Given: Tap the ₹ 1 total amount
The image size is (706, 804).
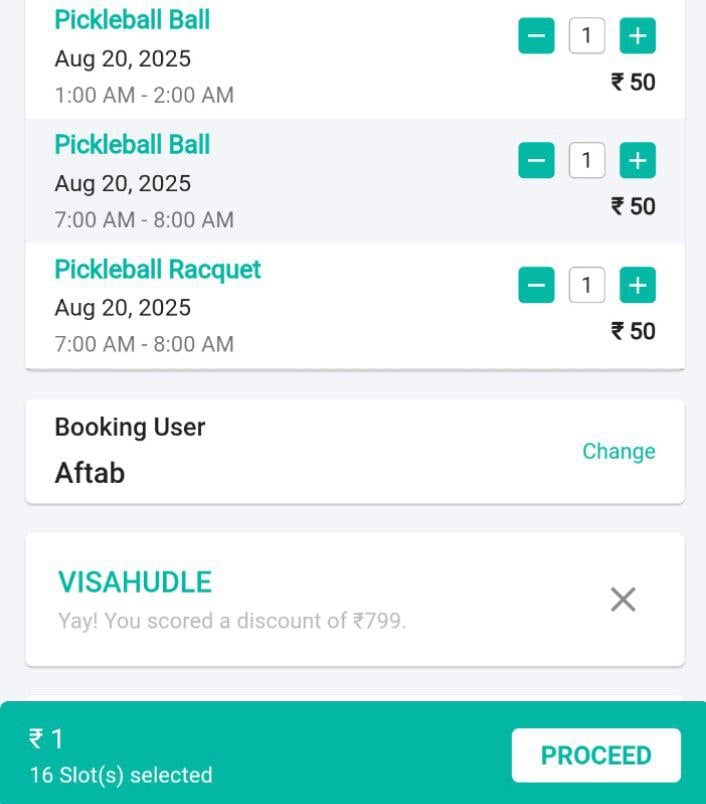Looking at the screenshot, I should 46,739.
